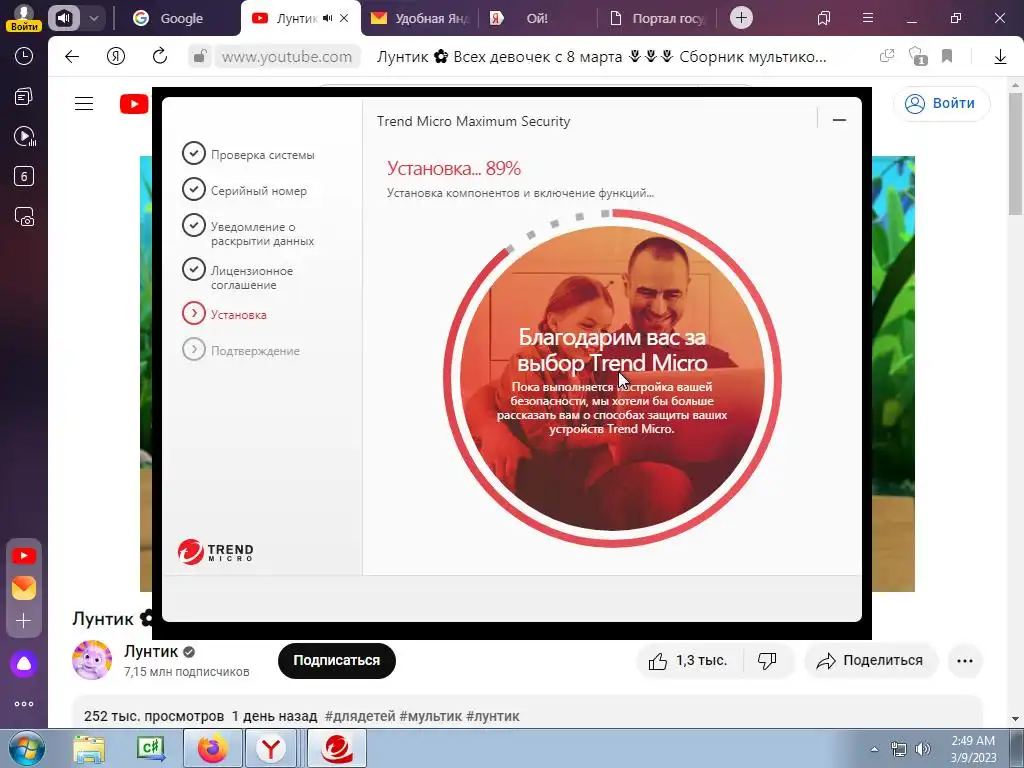Viewport: 1024px width, 768px height.
Task: Open Trend Micro taskbar icon
Action: 337,748
